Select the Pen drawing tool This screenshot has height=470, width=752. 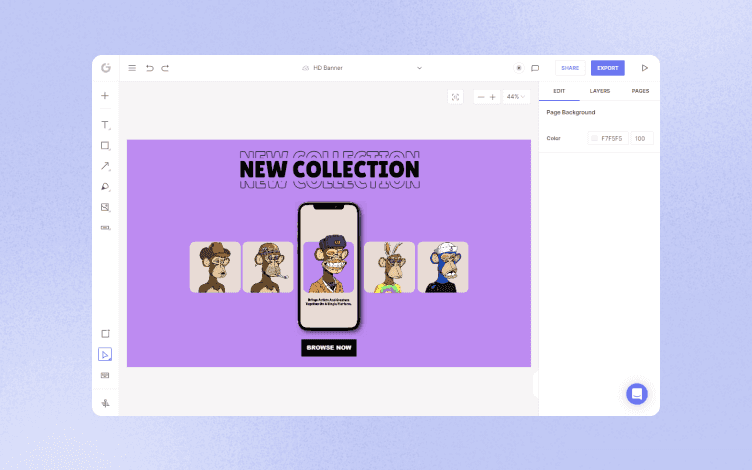coord(105,187)
